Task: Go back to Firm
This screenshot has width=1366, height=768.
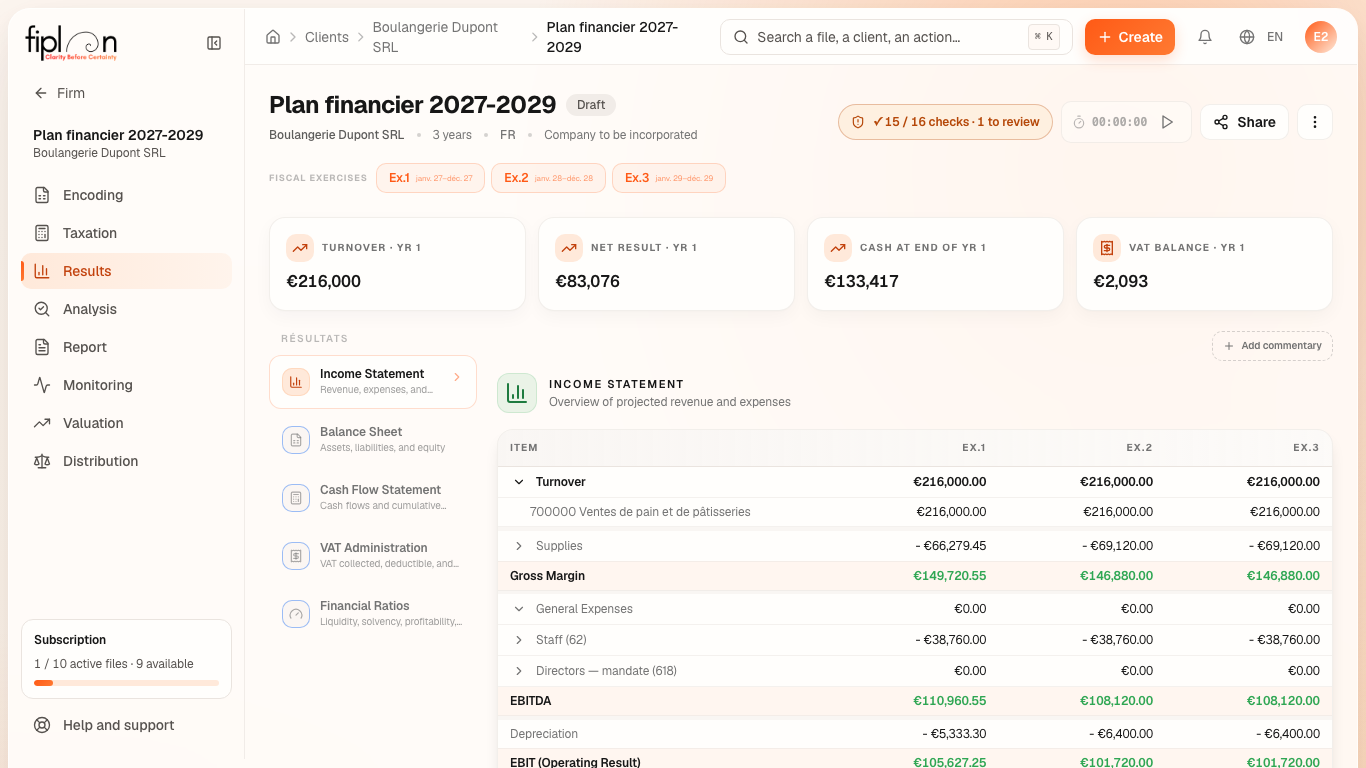Action: (x=60, y=93)
